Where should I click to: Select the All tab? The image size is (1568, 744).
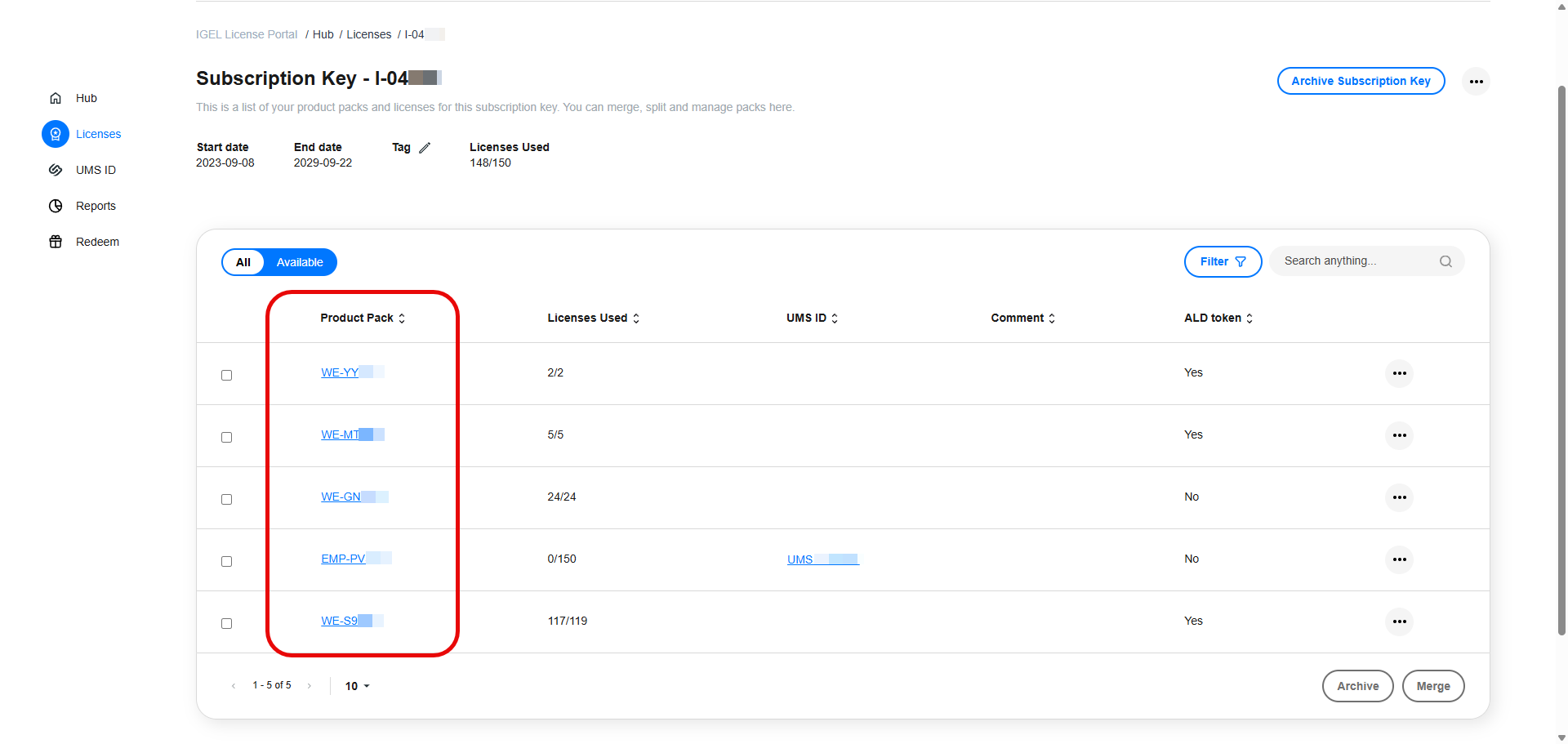click(243, 262)
